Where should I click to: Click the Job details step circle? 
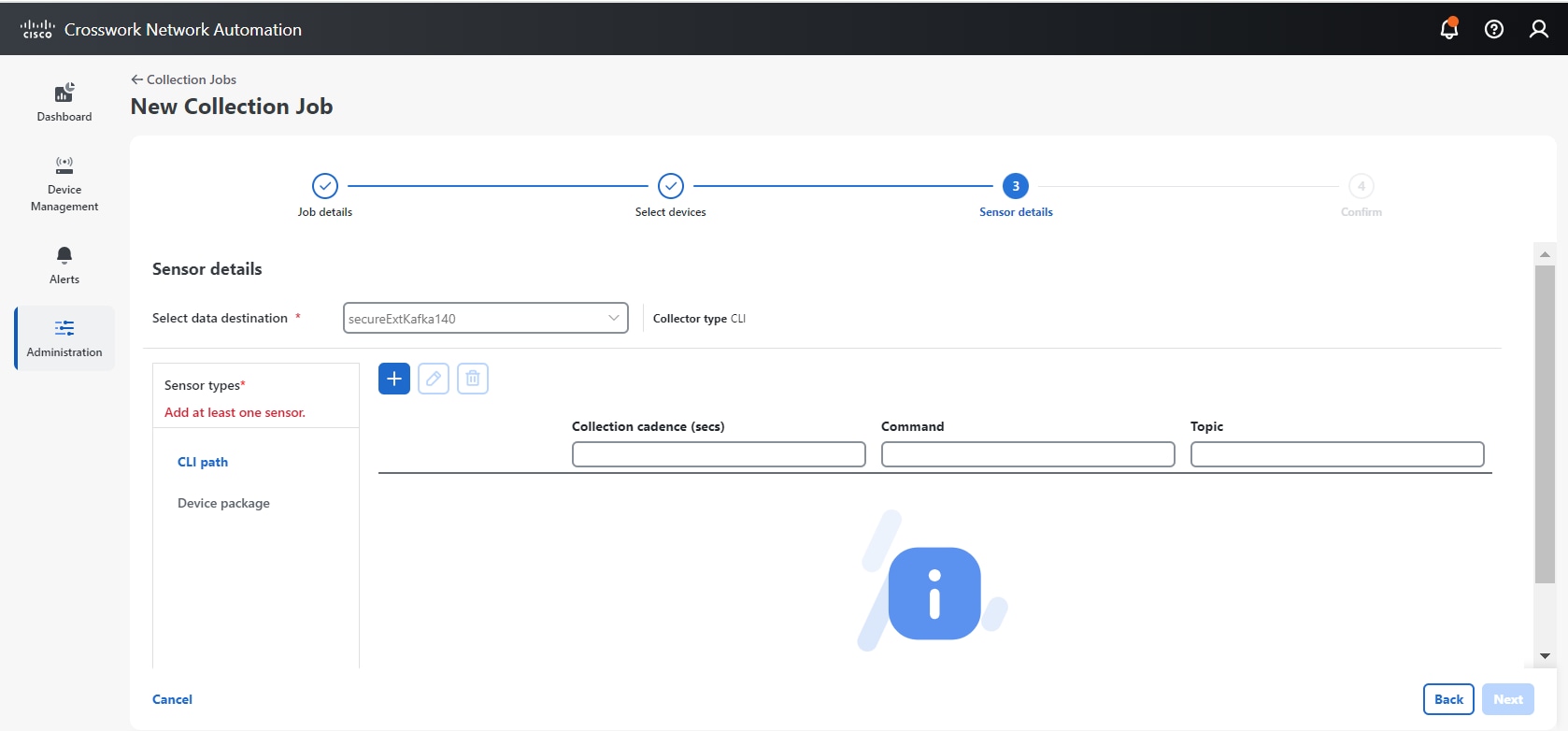[x=325, y=186]
